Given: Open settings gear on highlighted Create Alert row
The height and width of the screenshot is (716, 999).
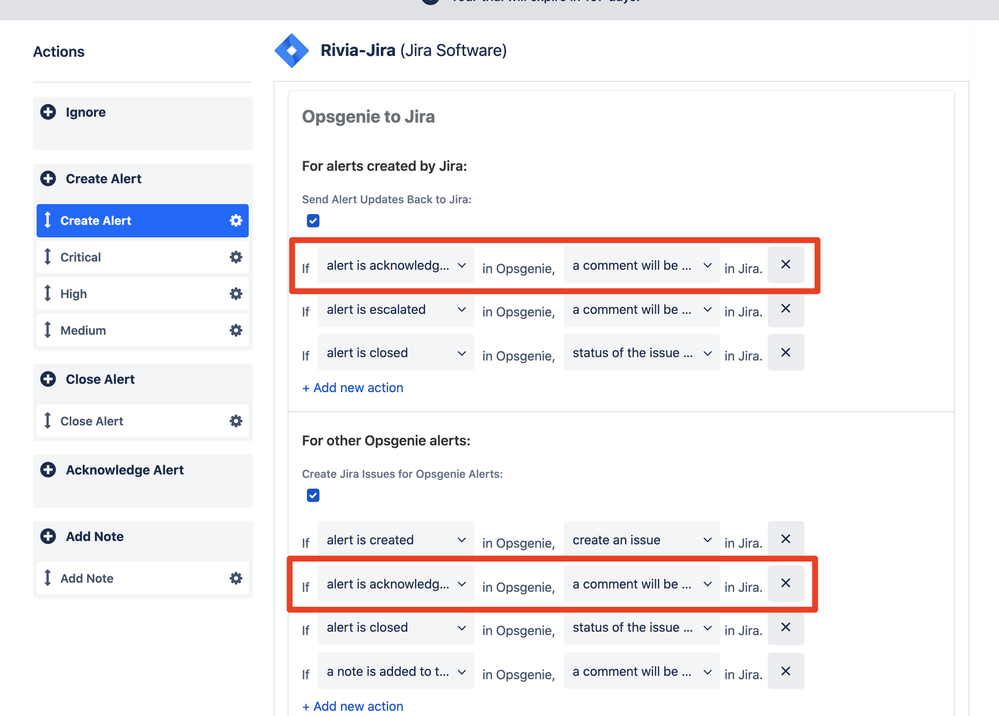Looking at the screenshot, I should 236,220.
